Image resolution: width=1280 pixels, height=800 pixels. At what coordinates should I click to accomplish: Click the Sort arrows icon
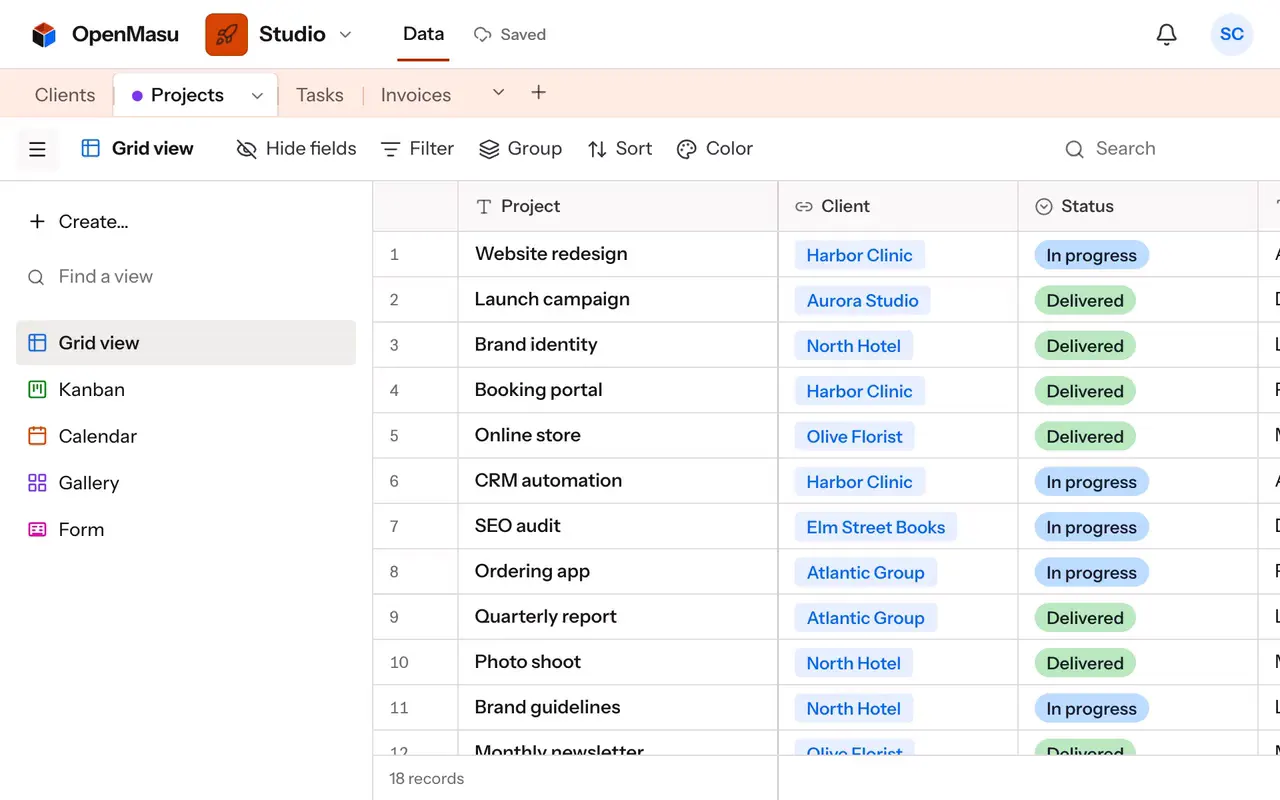(x=597, y=149)
